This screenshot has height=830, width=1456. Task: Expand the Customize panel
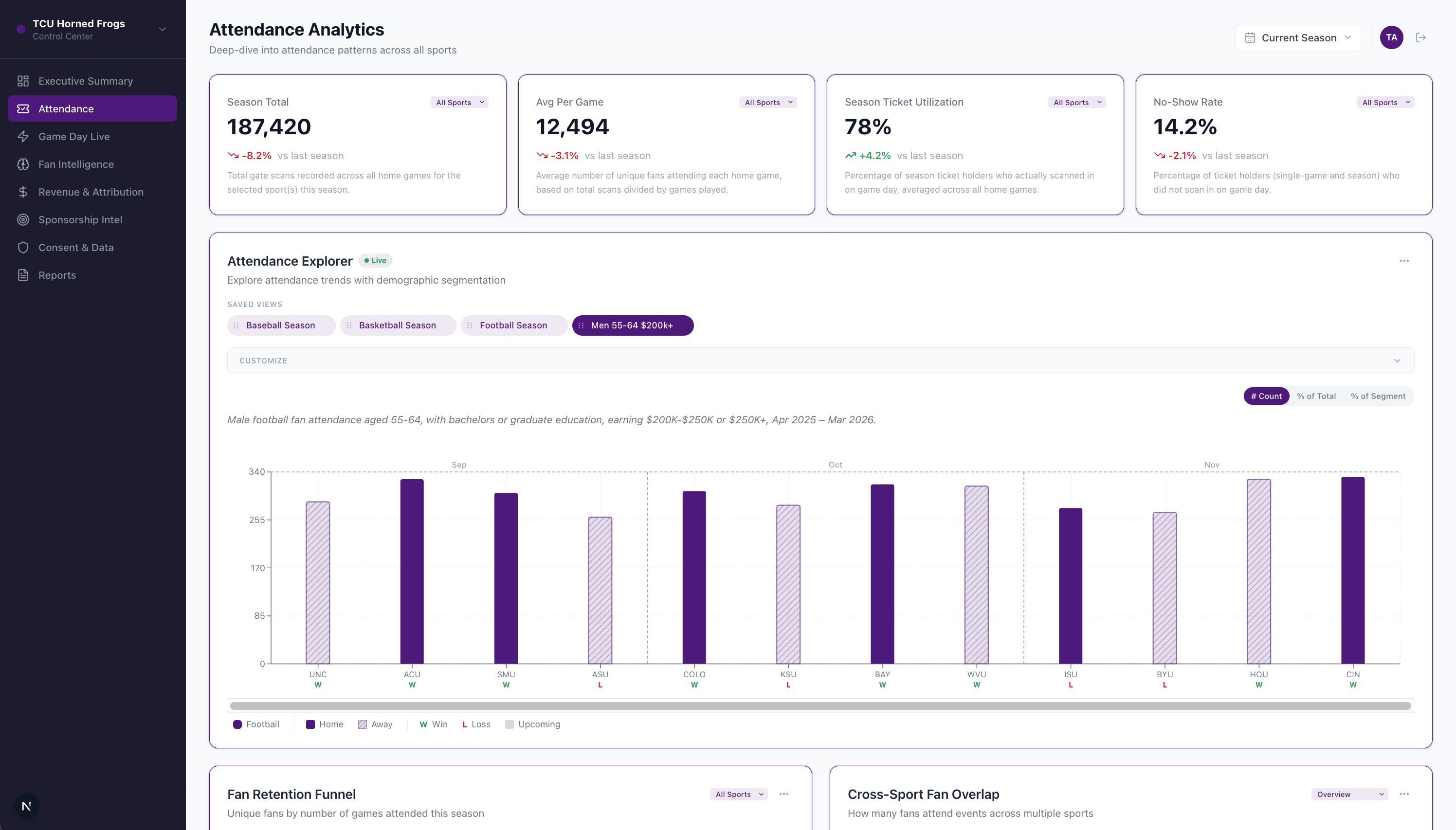pyautogui.click(x=820, y=361)
